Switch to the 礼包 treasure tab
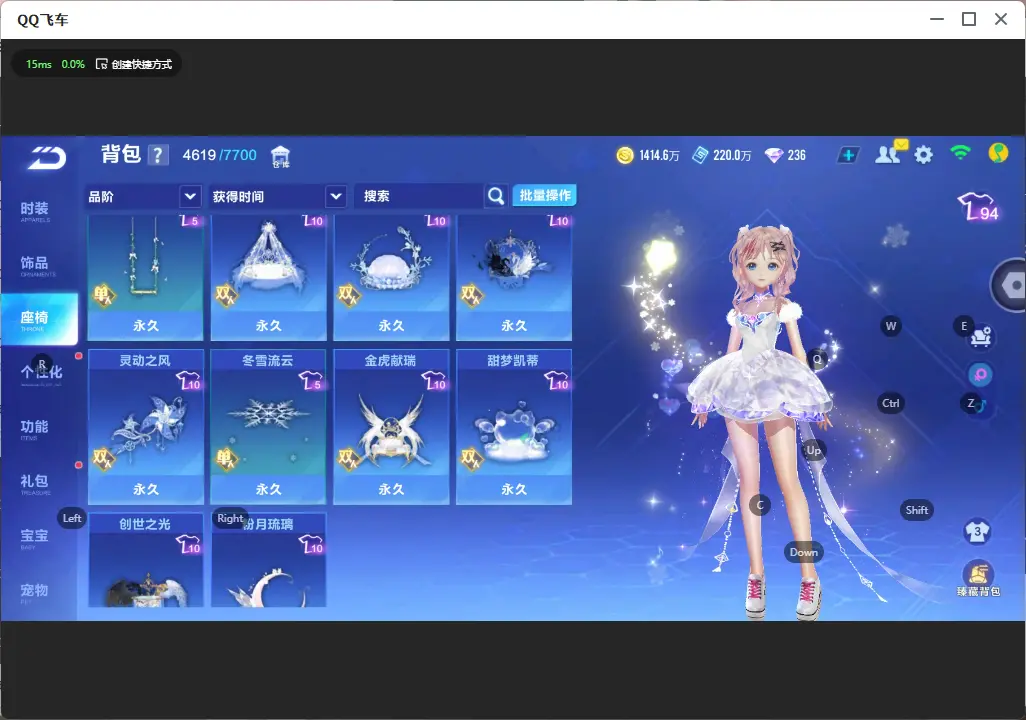Image resolution: width=1026 pixels, height=720 pixels. tap(35, 483)
